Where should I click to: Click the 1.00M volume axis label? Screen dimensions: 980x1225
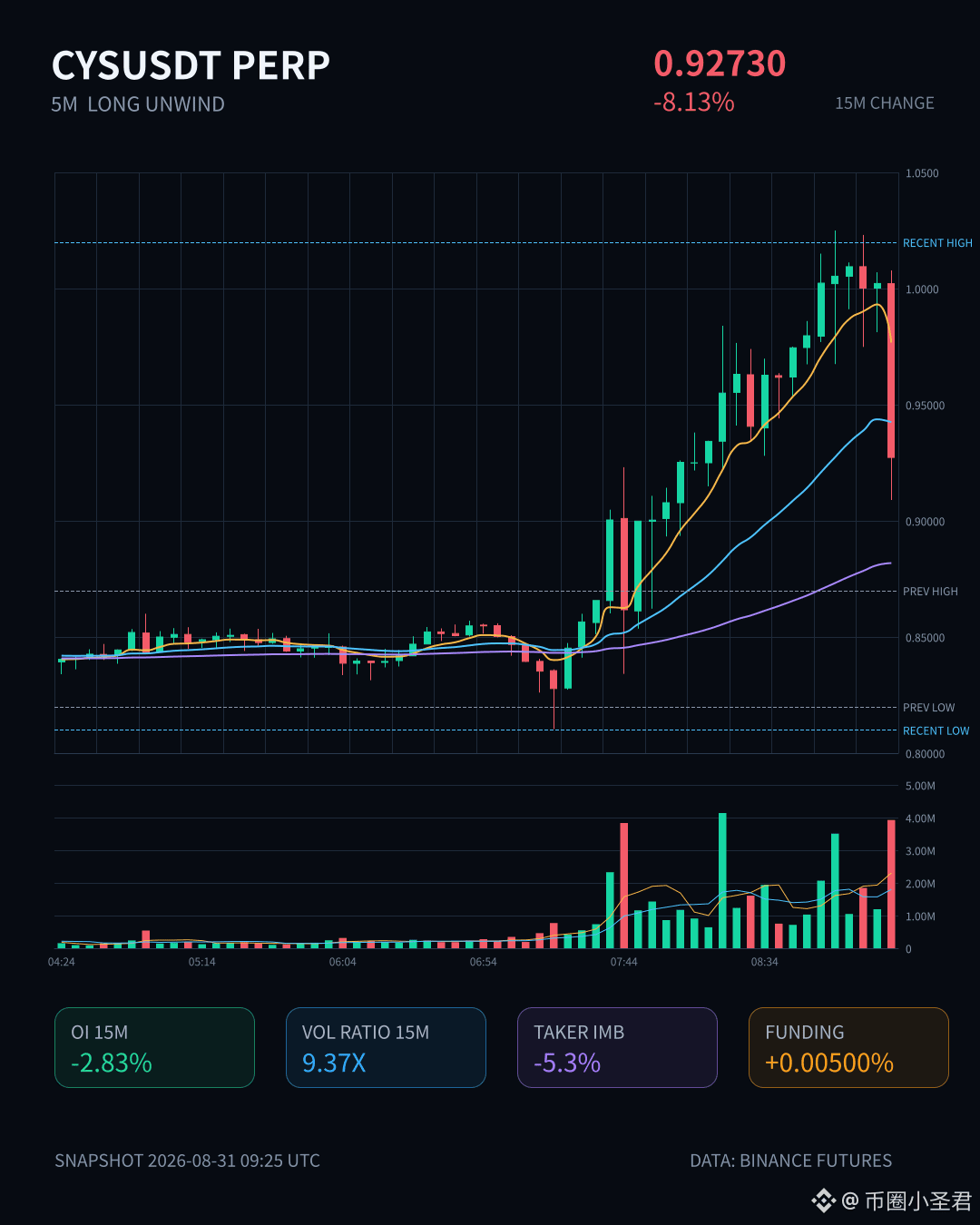(x=920, y=916)
